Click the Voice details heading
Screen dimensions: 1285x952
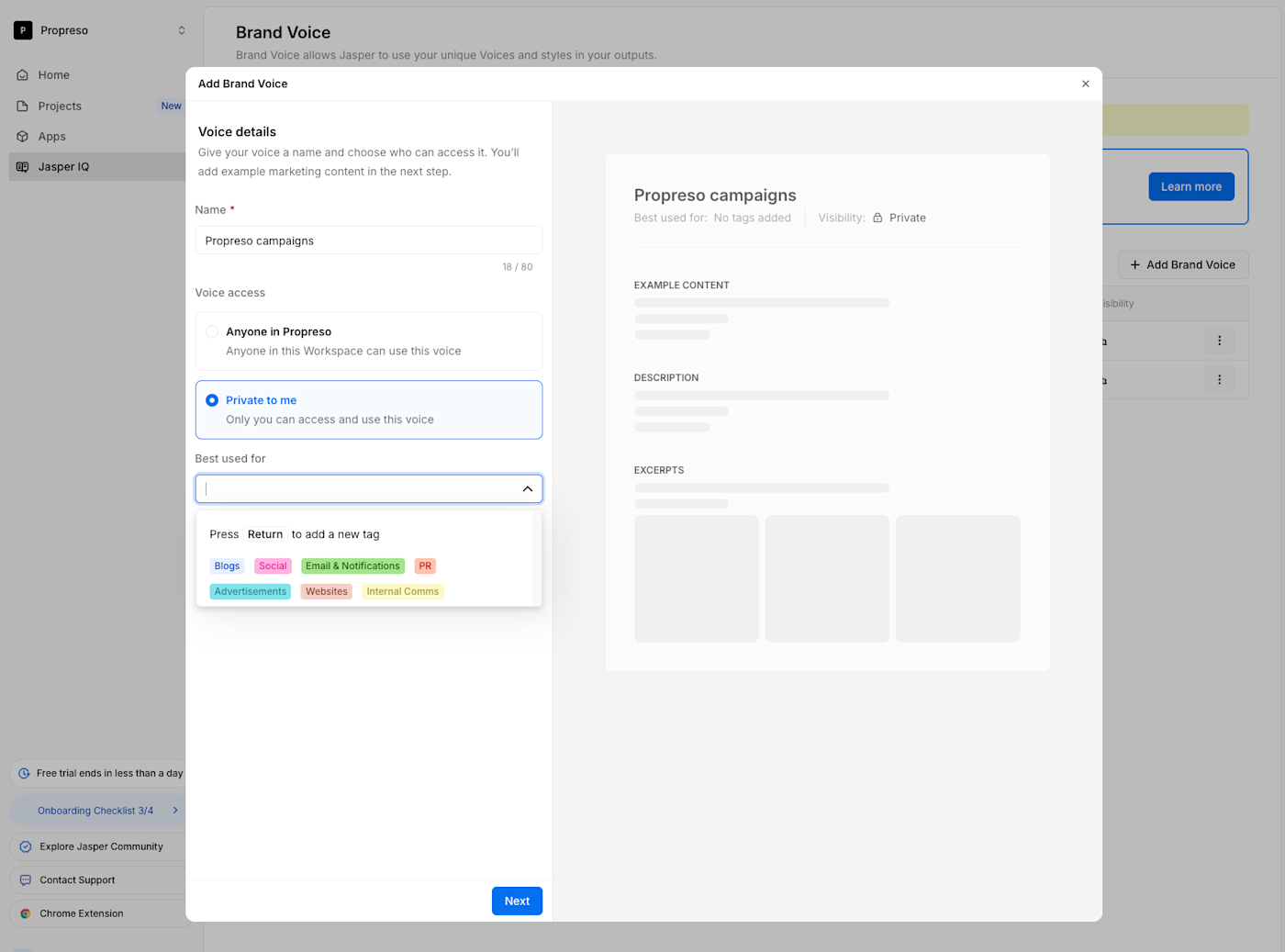237,131
